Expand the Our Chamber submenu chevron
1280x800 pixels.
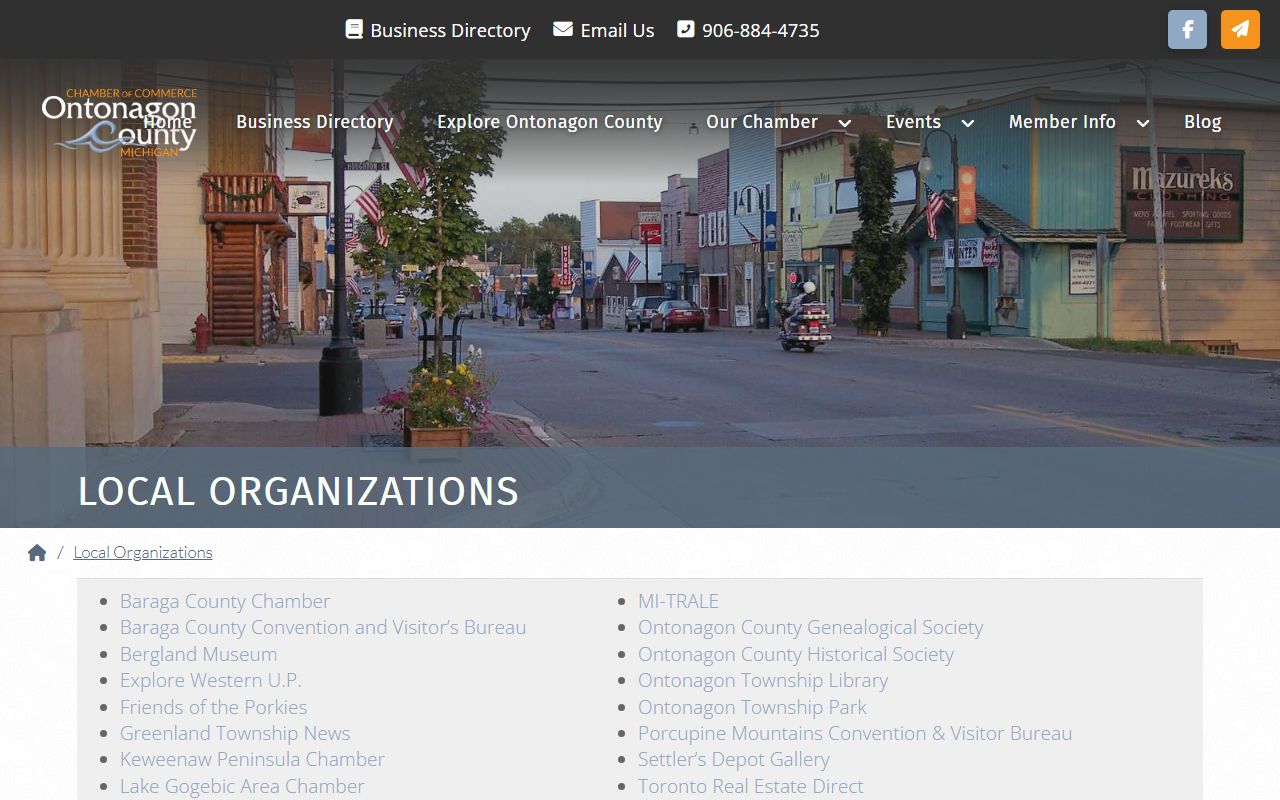[x=845, y=123]
